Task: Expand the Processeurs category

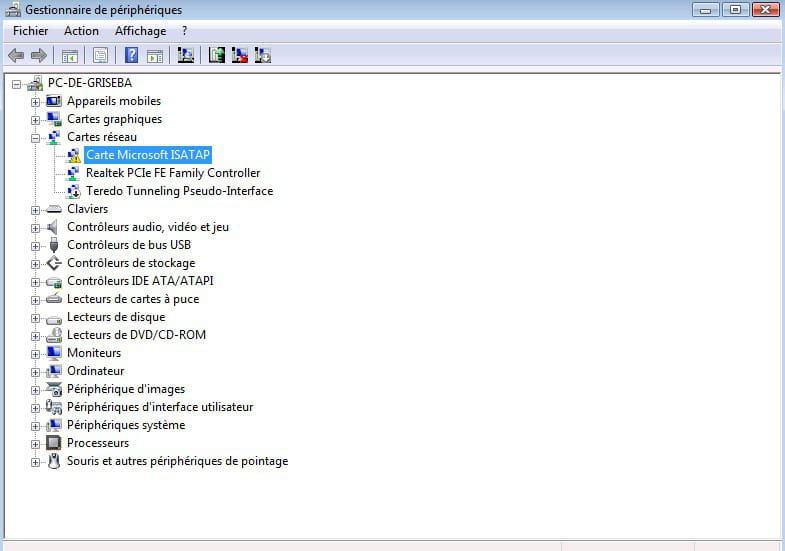Action: click(x=35, y=444)
